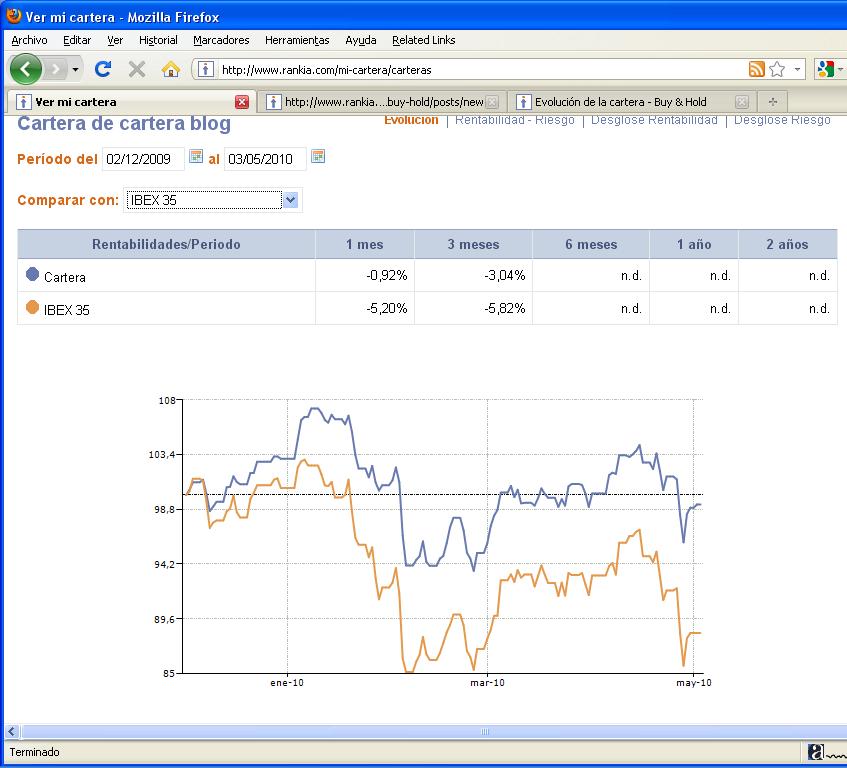Image resolution: width=847 pixels, height=768 pixels.
Task: Select the IBEX 35 3 meses value -5,82%
Action: pos(505,308)
